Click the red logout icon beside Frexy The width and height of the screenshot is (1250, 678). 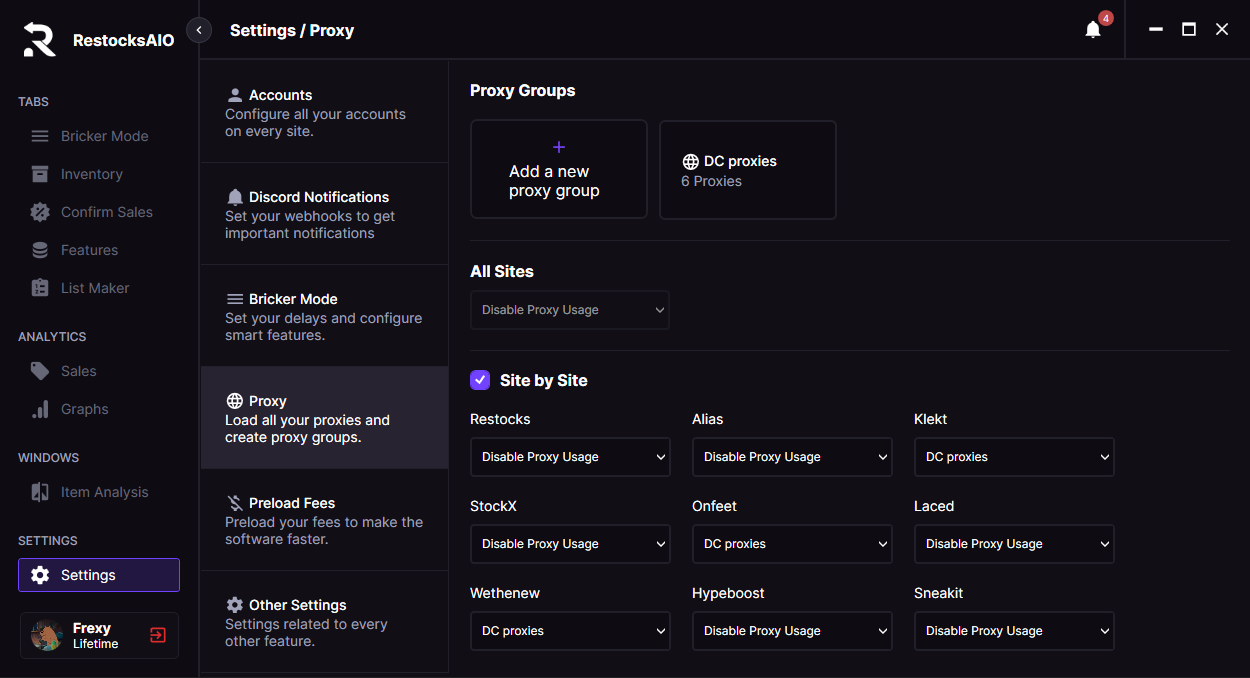(158, 635)
